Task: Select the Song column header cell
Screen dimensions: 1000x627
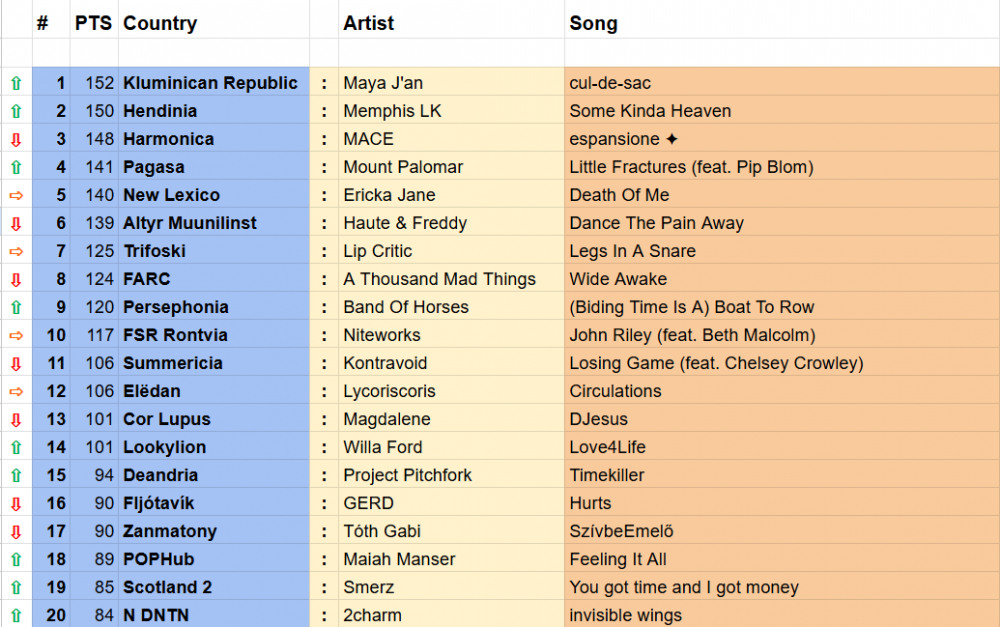Action: pos(593,23)
